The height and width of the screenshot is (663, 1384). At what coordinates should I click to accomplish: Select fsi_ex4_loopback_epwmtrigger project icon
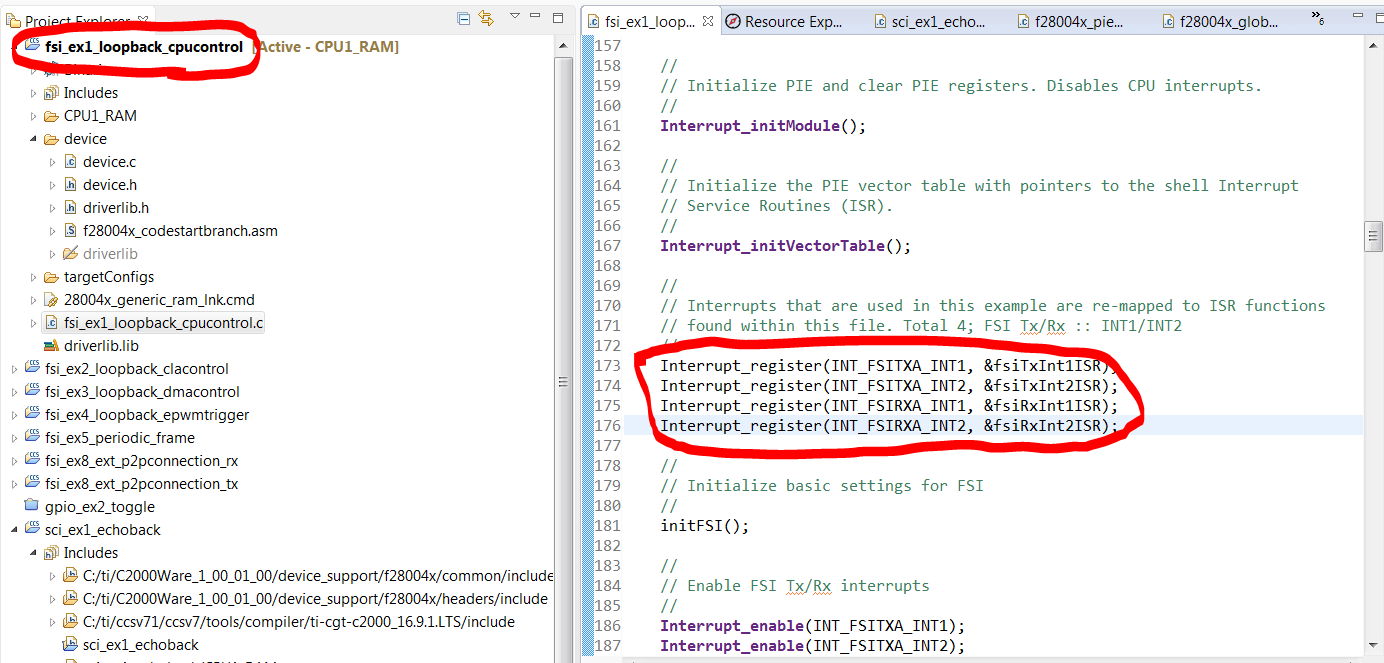32,415
